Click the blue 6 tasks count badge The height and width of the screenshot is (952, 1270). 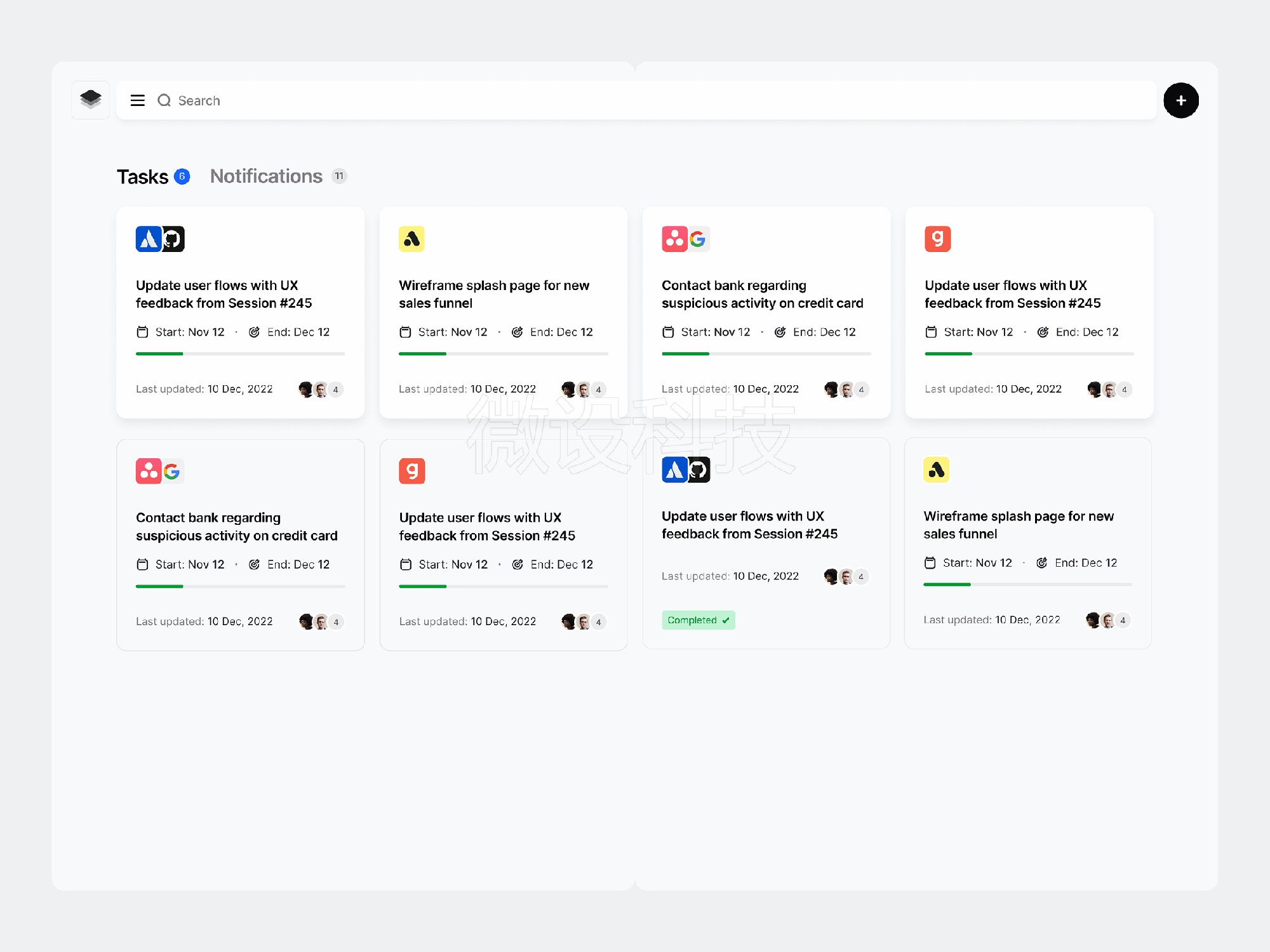pyautogui.click(x=182, y=176)
